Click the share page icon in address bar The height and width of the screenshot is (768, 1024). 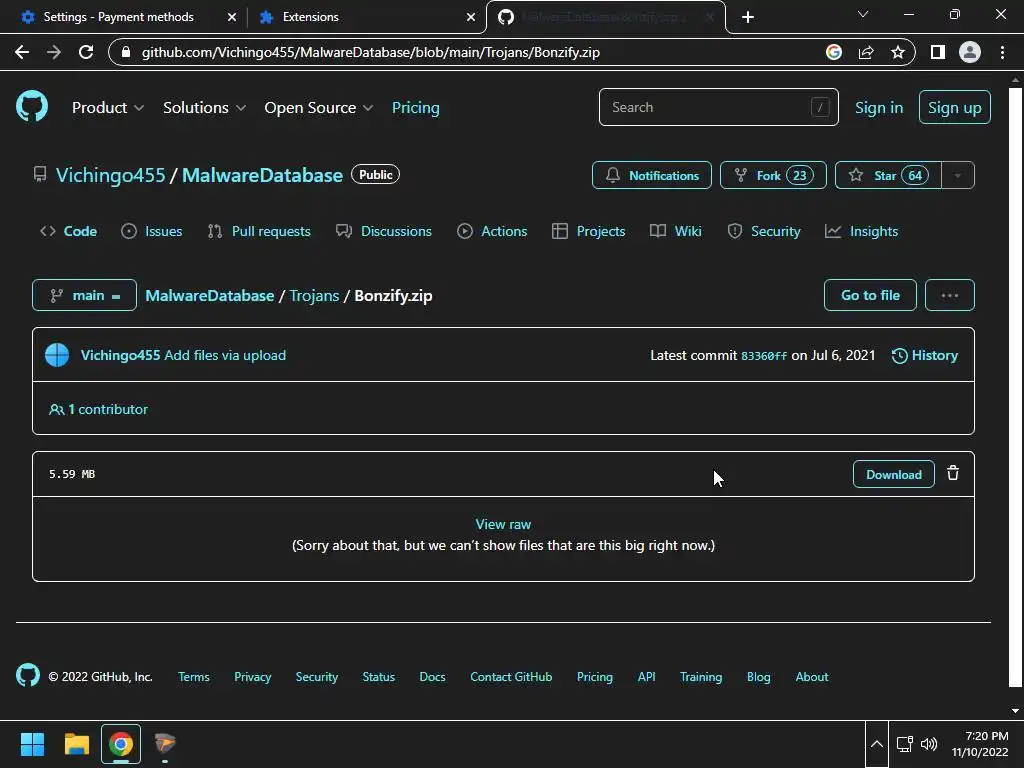pyautogui.click(x=866, y=52)
